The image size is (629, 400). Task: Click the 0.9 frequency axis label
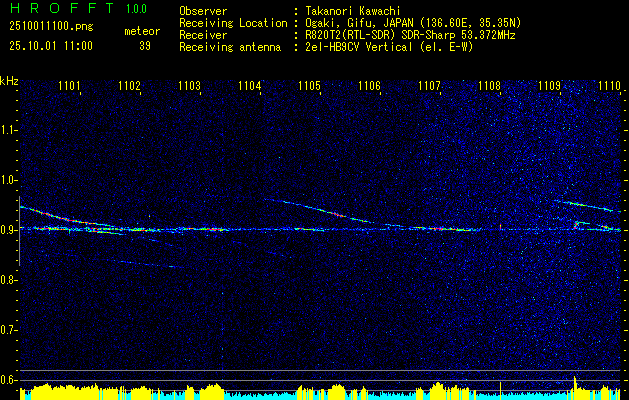tap(8, 230)
